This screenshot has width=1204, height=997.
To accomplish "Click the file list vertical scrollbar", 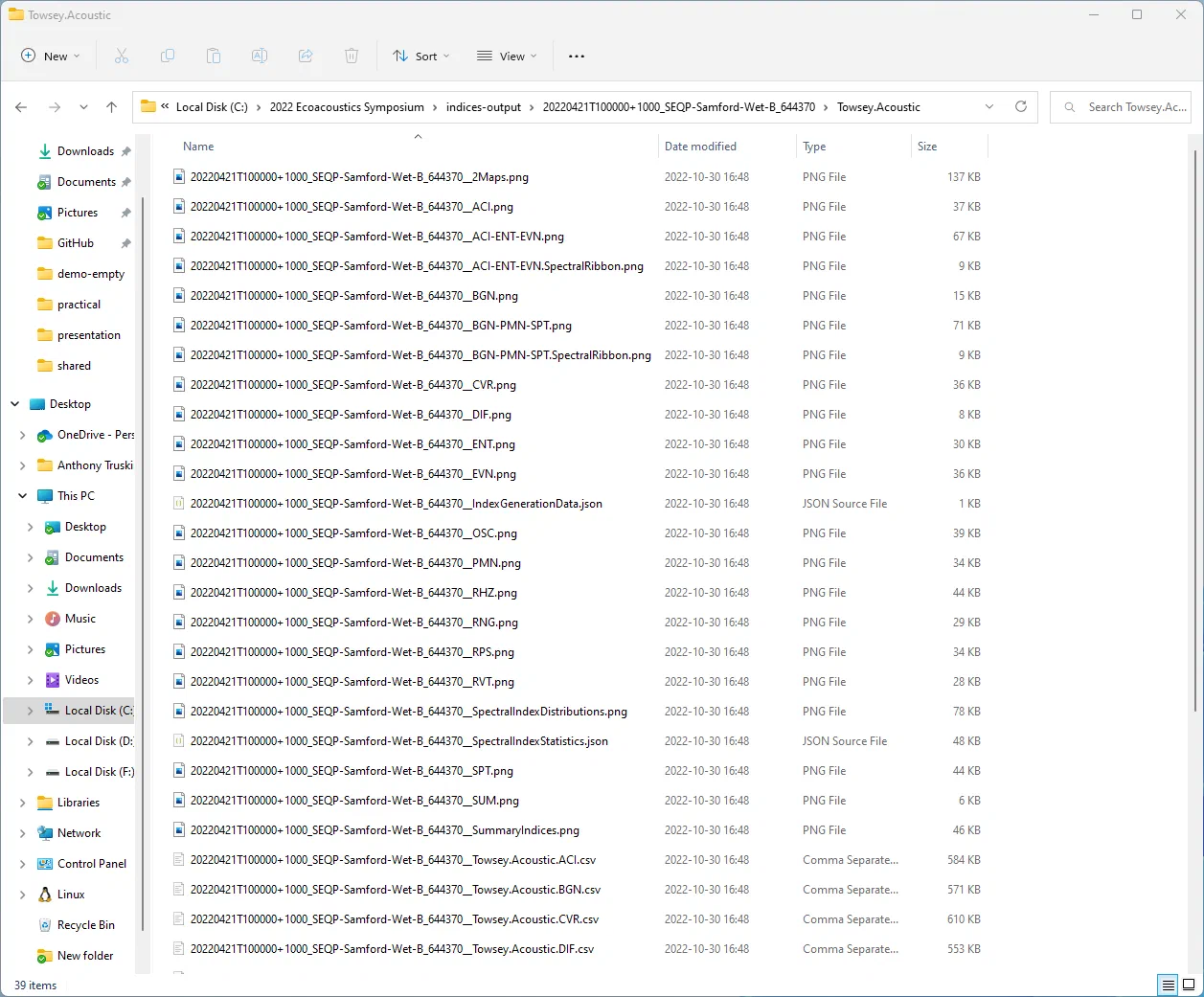I will pyautogui.click(x=1194, y=431).
